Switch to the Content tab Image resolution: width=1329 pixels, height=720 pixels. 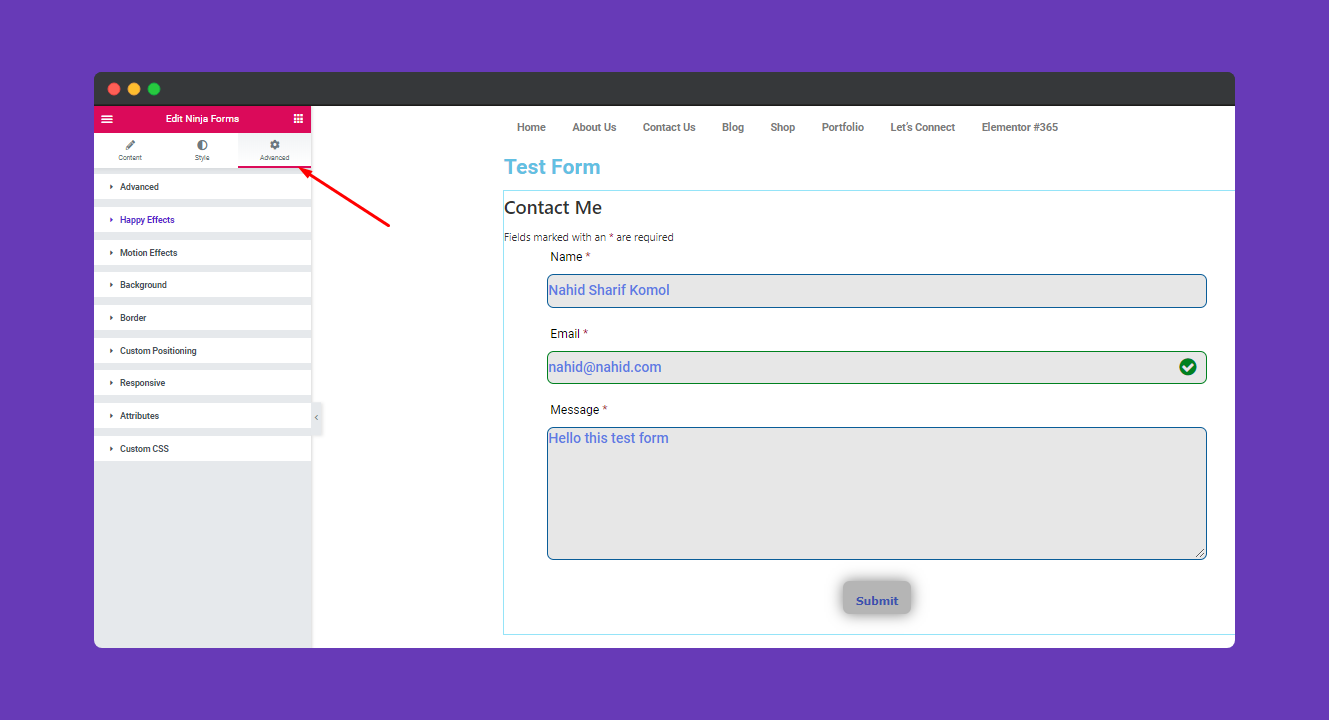click(130, 150)
